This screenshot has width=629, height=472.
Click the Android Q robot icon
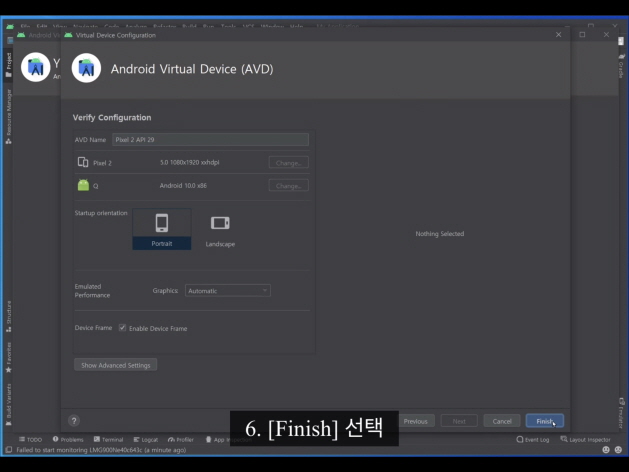click(x=83, y=185)
